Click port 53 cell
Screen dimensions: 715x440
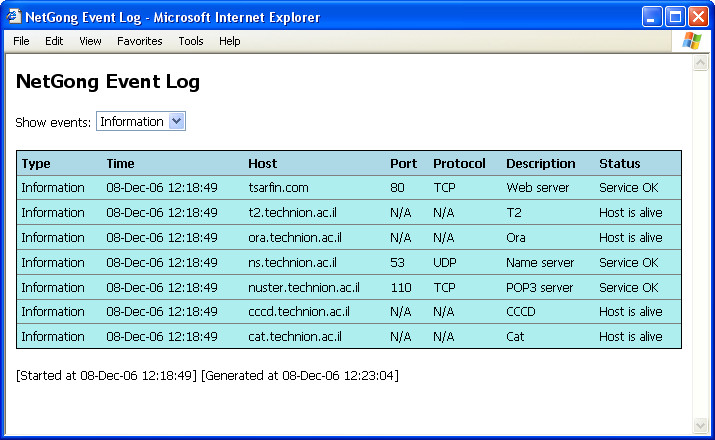coord(397,263)
